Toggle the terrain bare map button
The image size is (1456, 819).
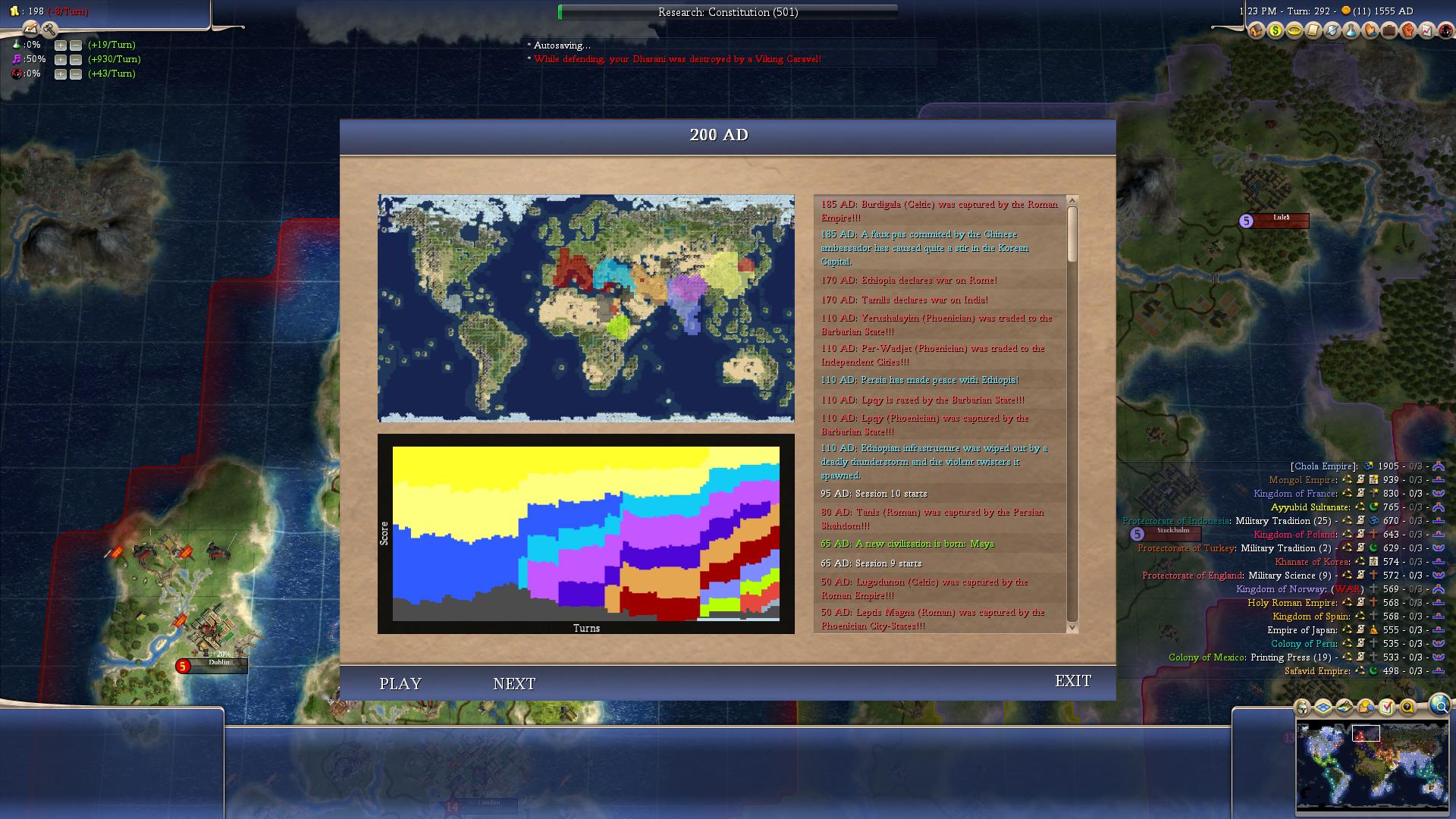[1345, 707]
